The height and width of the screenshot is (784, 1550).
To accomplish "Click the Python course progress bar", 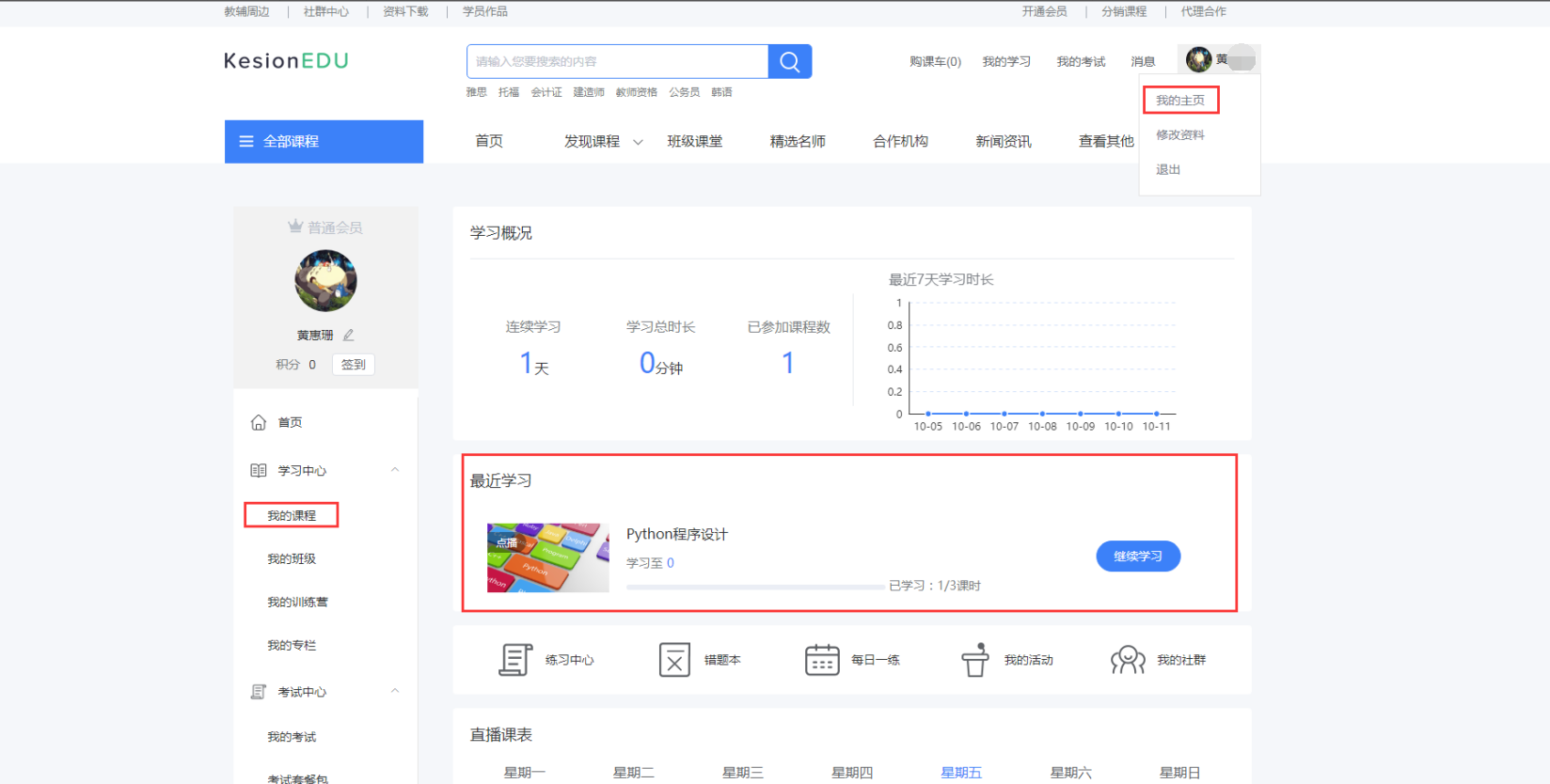I will tap(755, 587).
